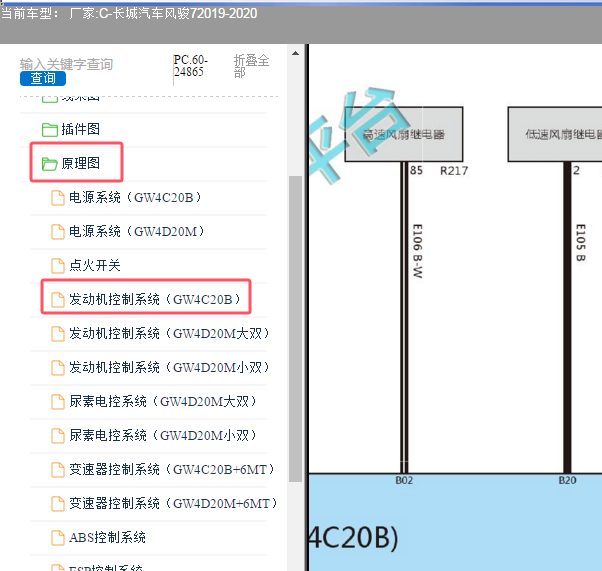Click the B02 connector pin label
The width and height of the screenshot is (602, 571).
click(404, 480)
